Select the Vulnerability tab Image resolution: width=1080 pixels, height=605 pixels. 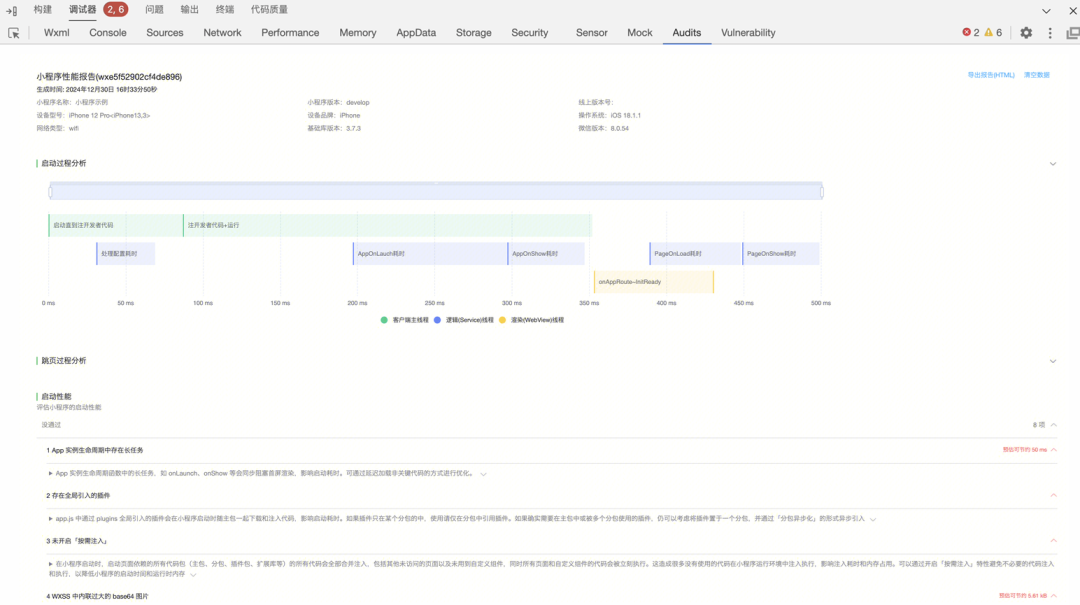[748, 32]
